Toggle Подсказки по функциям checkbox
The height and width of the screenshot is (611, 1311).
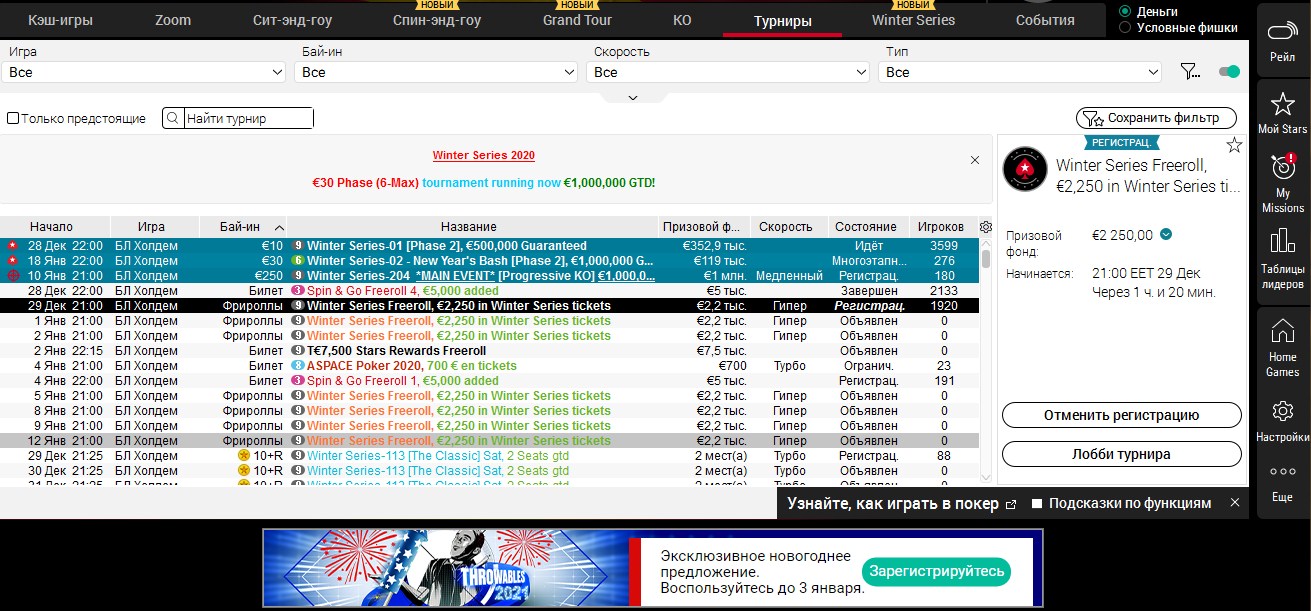click(1037, 503)
